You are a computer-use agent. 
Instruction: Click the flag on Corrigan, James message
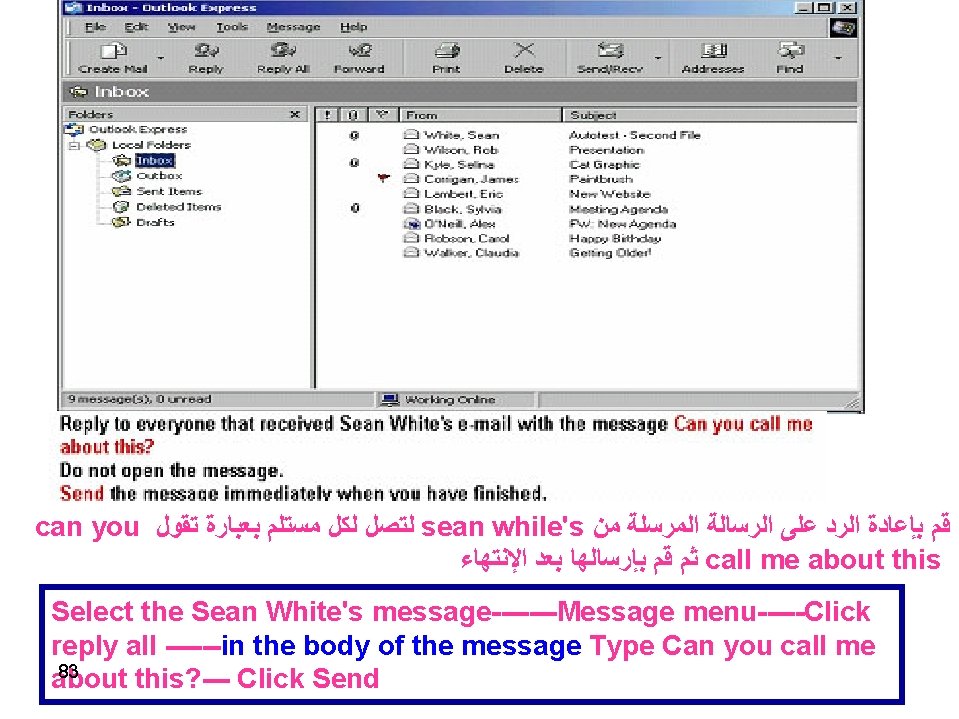tap(383, 179)
